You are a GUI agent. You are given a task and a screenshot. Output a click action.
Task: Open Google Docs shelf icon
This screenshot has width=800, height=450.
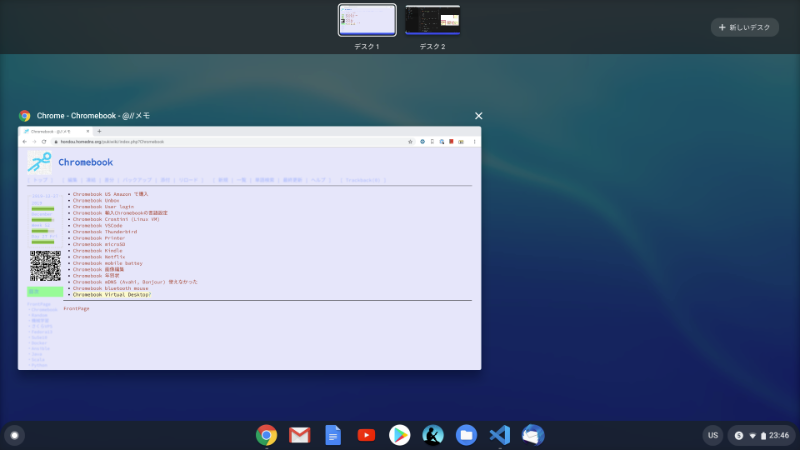click(x=333, y=435)
